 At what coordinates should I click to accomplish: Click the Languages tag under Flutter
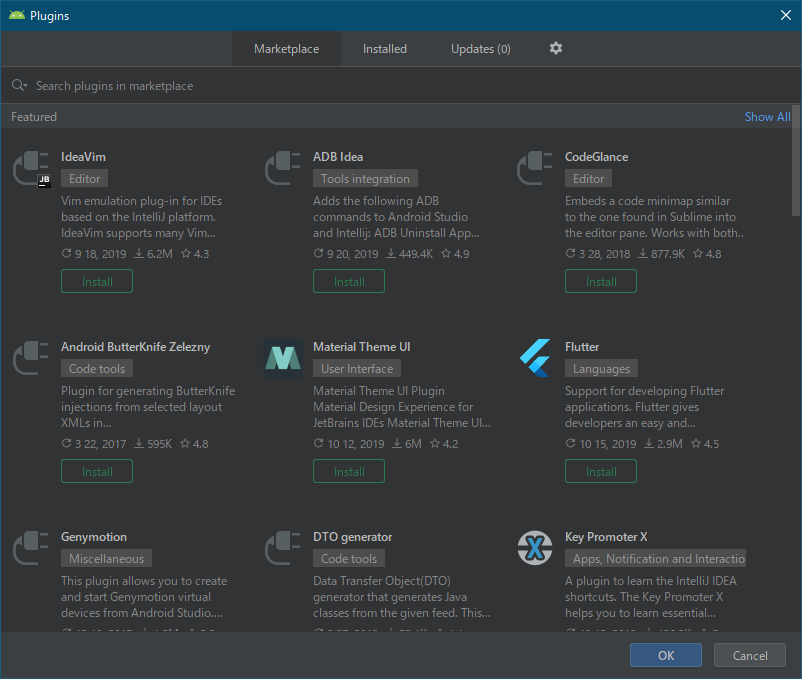601,368
